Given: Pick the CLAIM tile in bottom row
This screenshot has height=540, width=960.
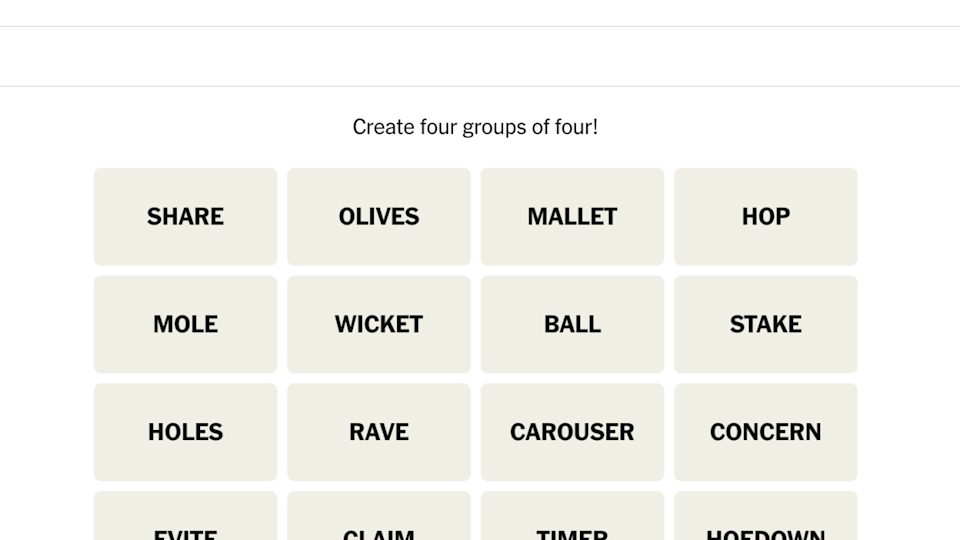Looking at the screenshot, I should click(379, 518).
